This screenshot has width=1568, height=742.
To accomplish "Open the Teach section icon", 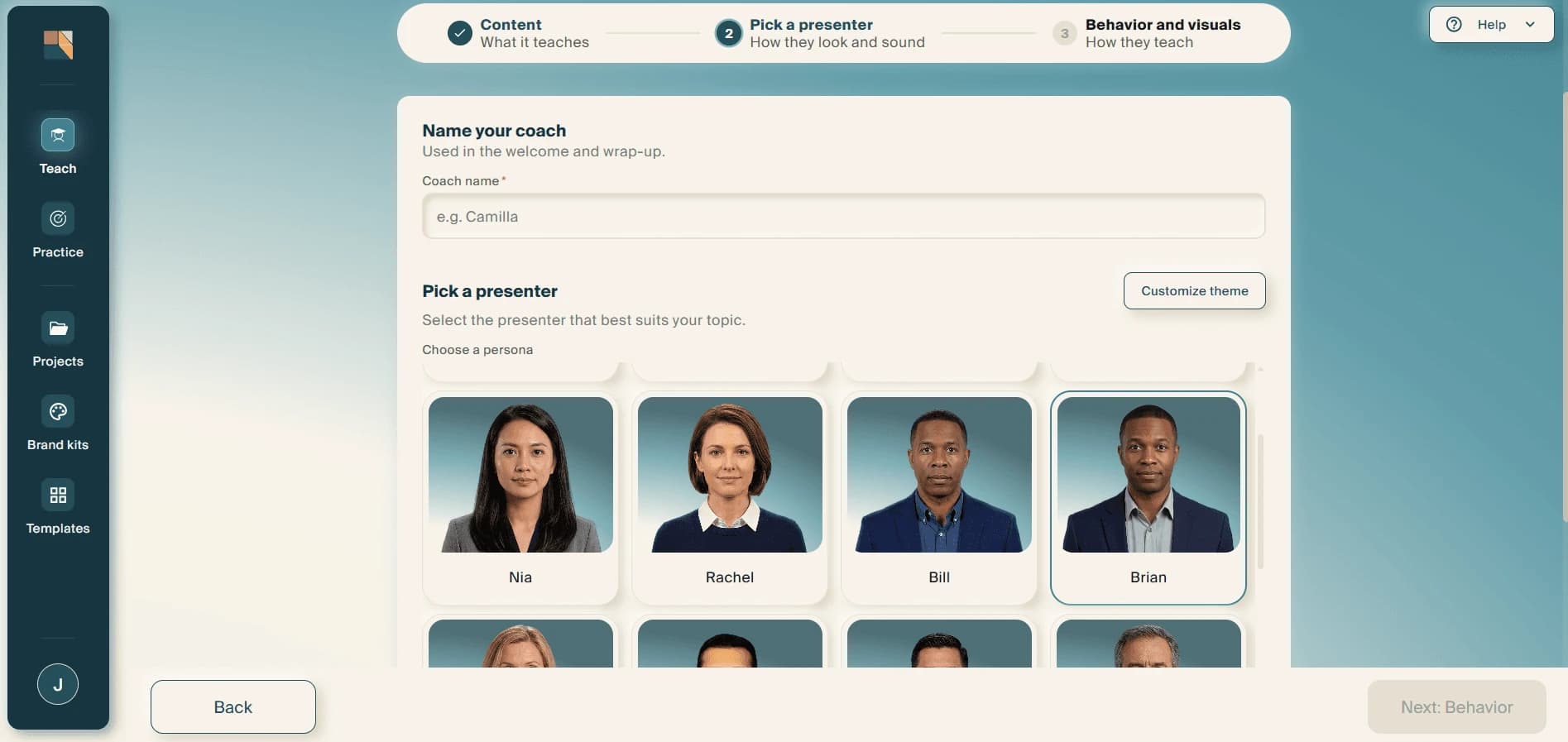I will (58, 135).
